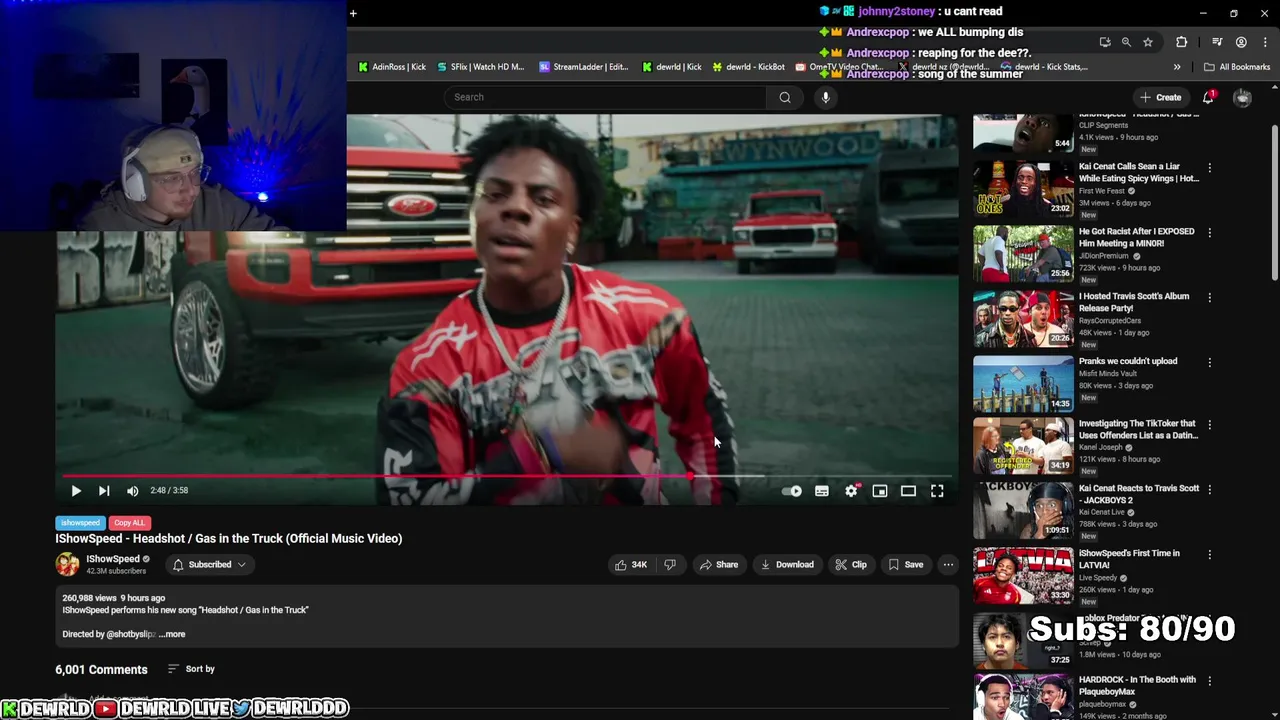Open Kai Cenat Reacts to JACKBOYS 2
Viewport: 1280px width, 720px height.
(x=1139, y=494)
